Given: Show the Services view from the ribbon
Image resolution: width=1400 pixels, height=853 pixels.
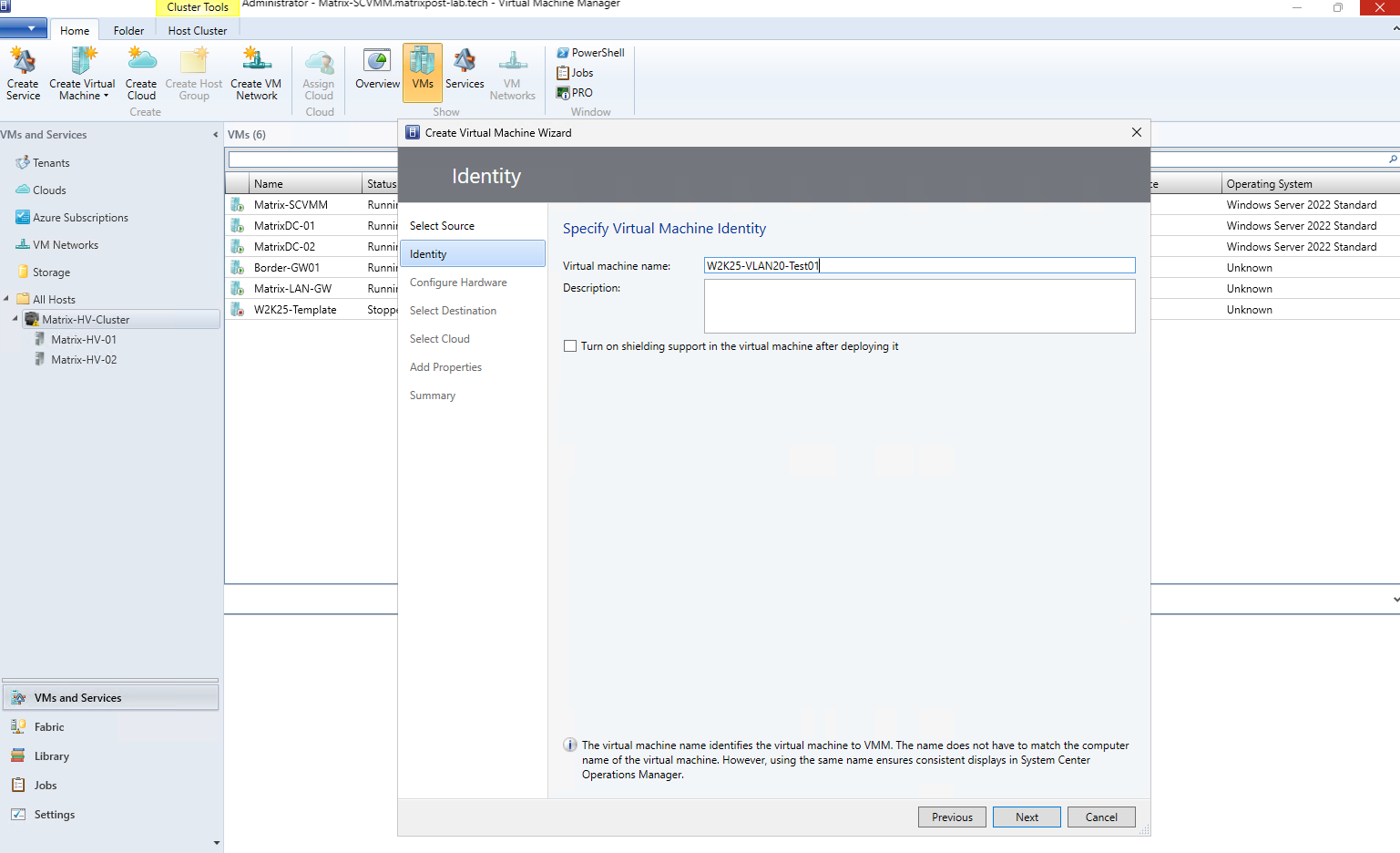Looking at the screenshot, I should (x=465, y=68).
